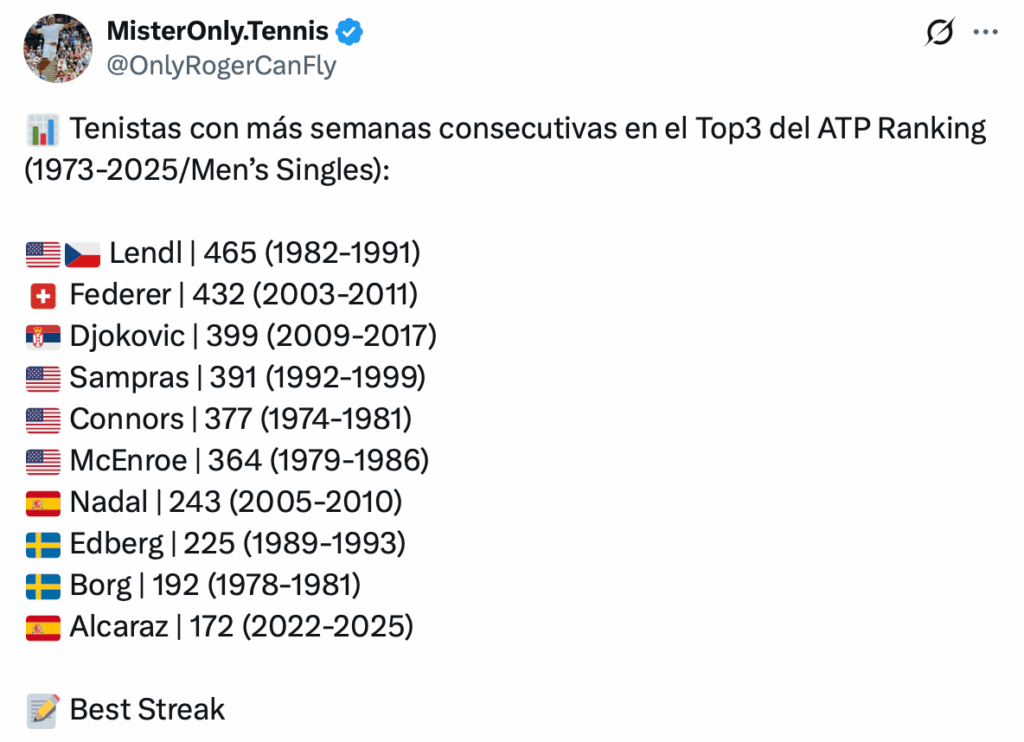The width and height of the screenshot is (1024, 742).
Task: Click the Swedish flag beside Borg
Action: 43,586
